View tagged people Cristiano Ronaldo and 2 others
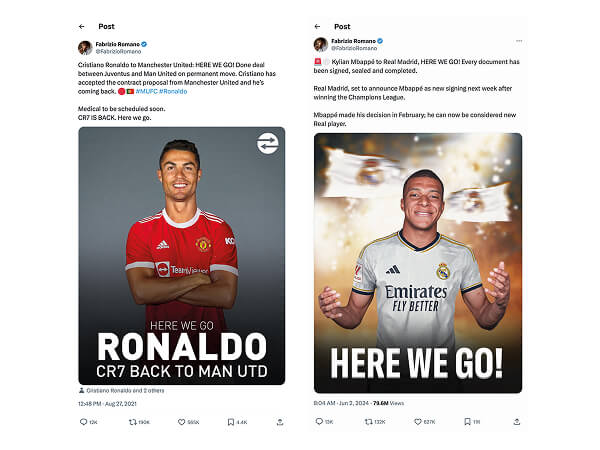The image size is (600, 450). click(x=122, y=391)
